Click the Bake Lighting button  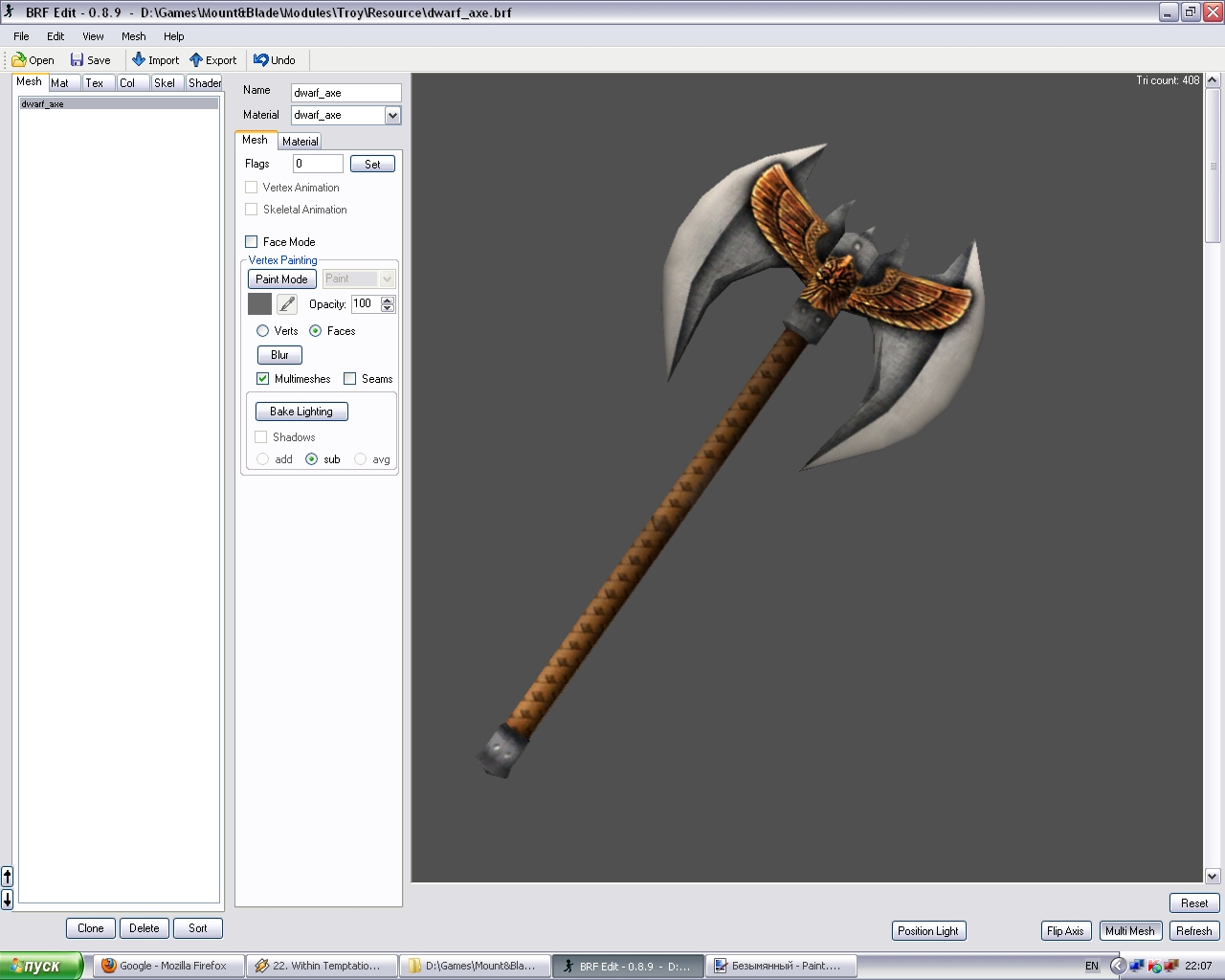[301, 412]
